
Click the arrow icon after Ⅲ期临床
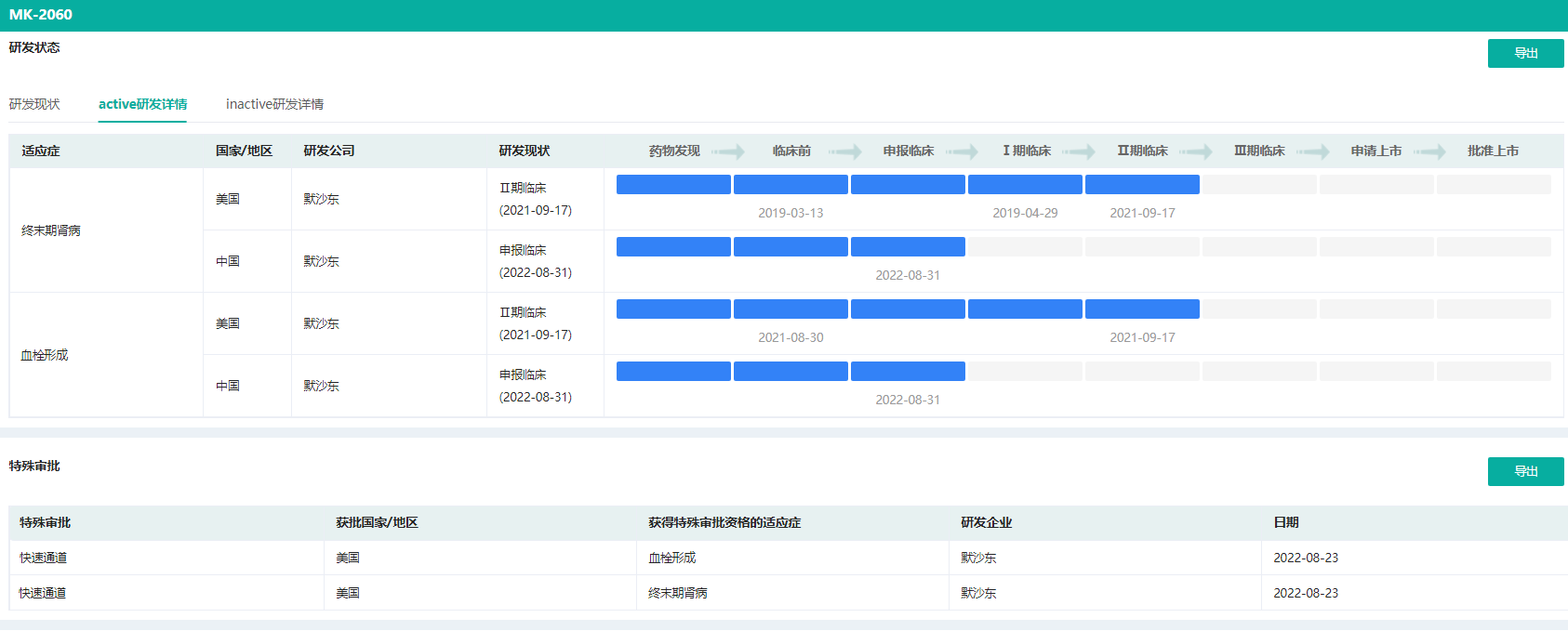tap(1313, 151)
